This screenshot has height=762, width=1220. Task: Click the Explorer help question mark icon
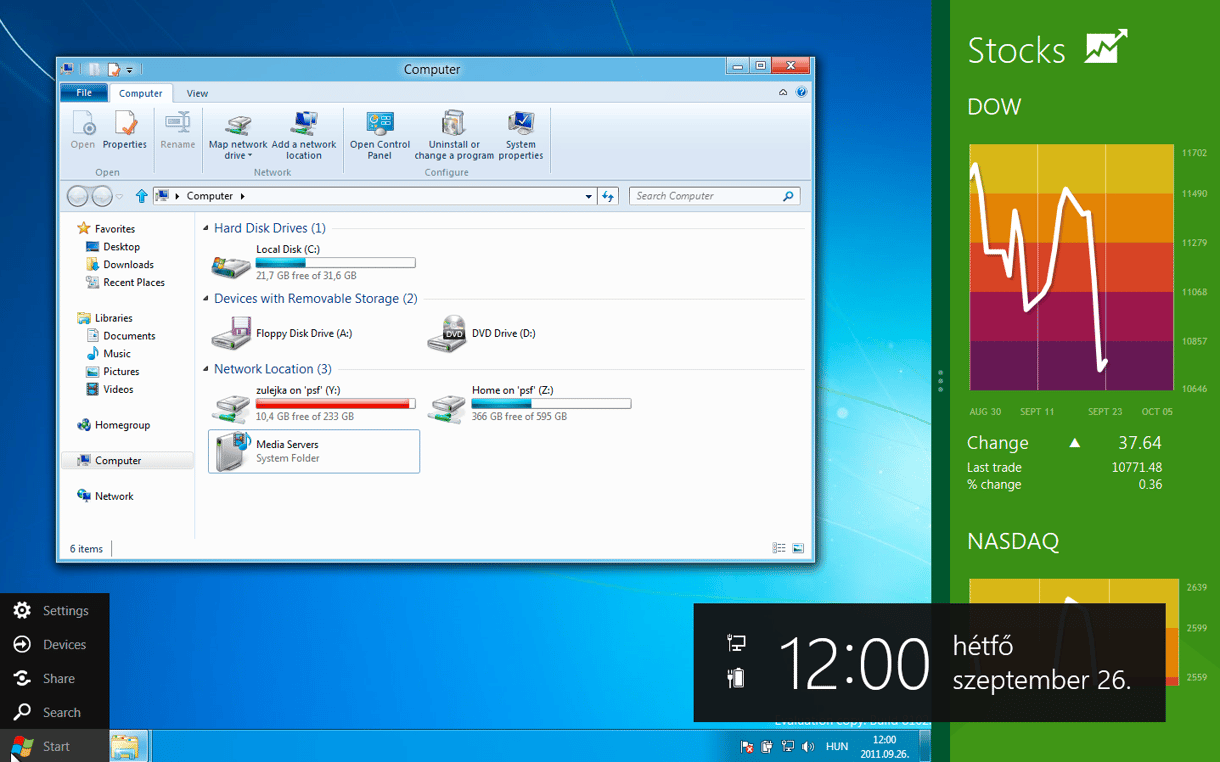(801, 92)
